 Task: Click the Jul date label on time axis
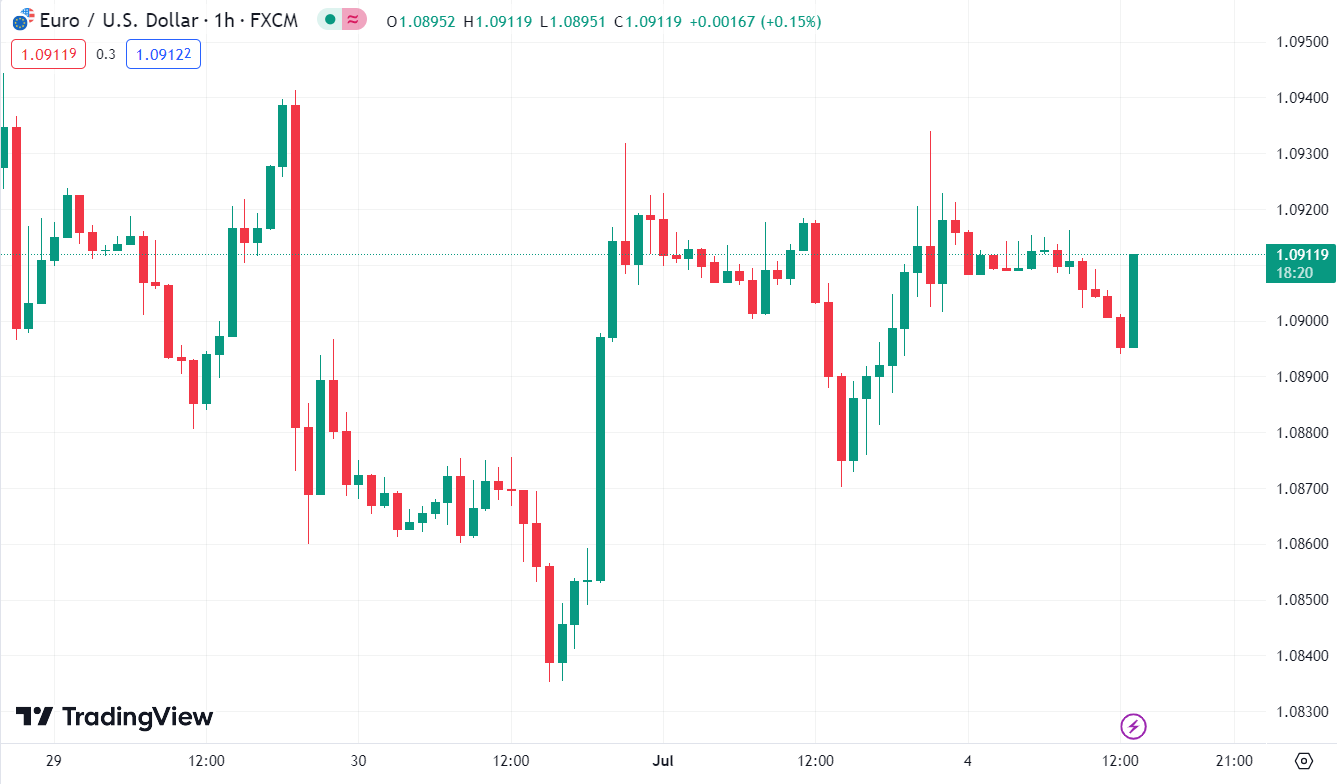click(x=663, y=761)
